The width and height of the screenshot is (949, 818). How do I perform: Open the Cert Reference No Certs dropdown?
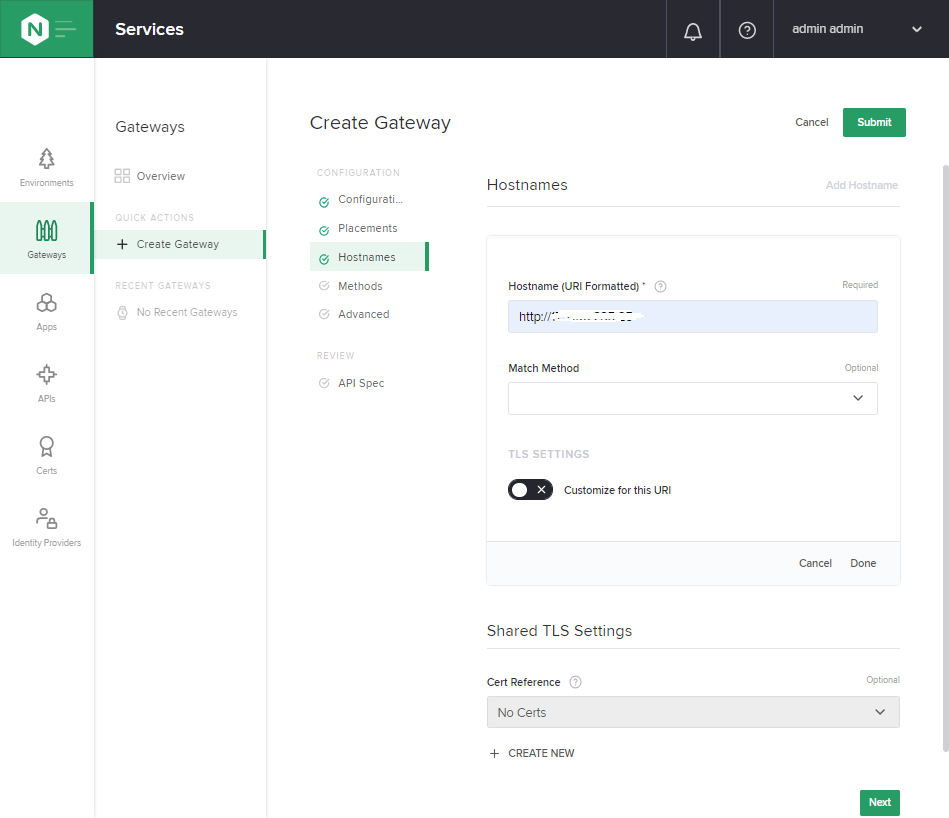point(693,712)
